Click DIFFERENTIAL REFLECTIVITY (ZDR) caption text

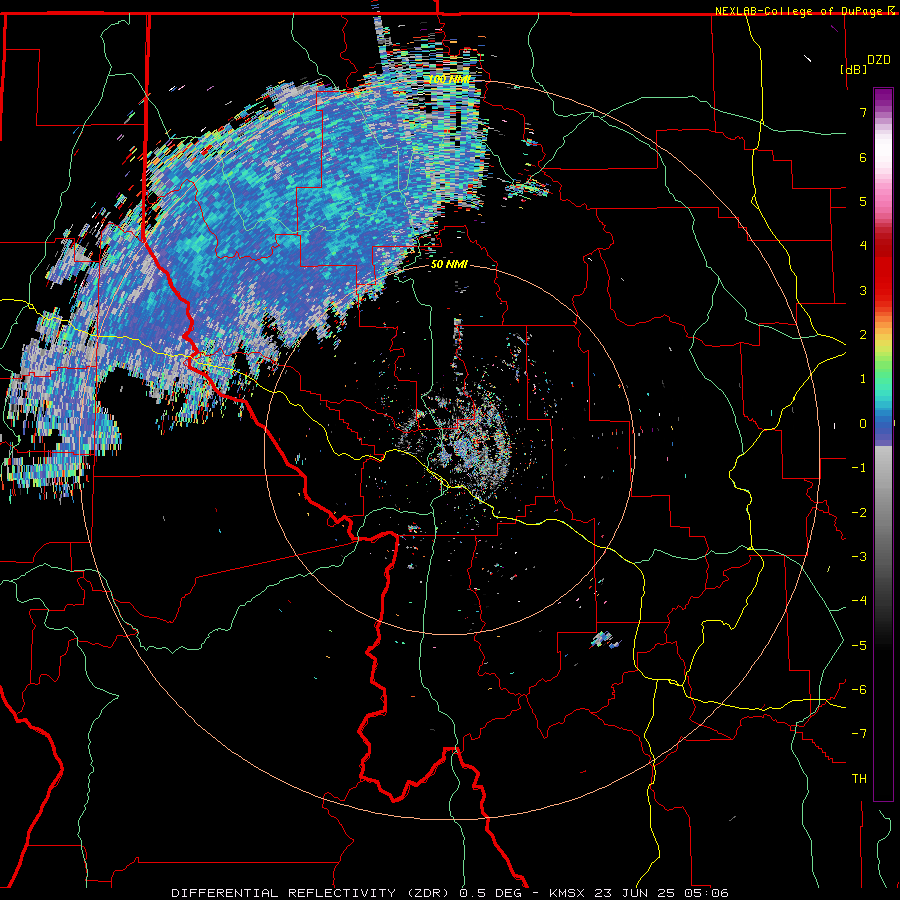(x=312, y=893)
